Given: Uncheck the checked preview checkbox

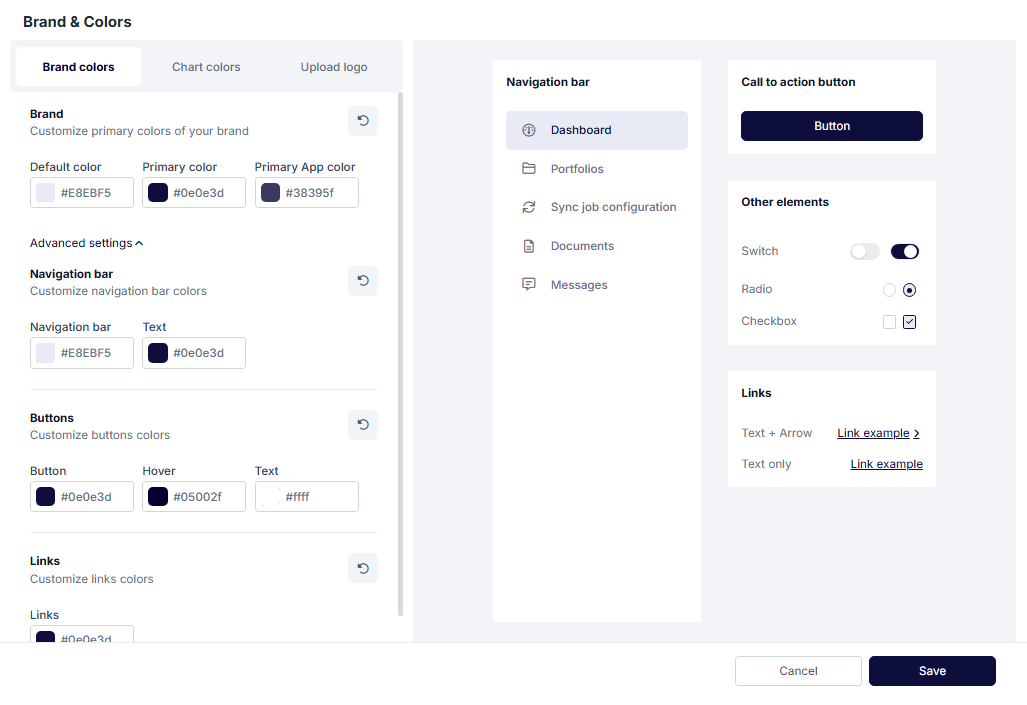Looking at the screenshot, I should tap(909, 322).
